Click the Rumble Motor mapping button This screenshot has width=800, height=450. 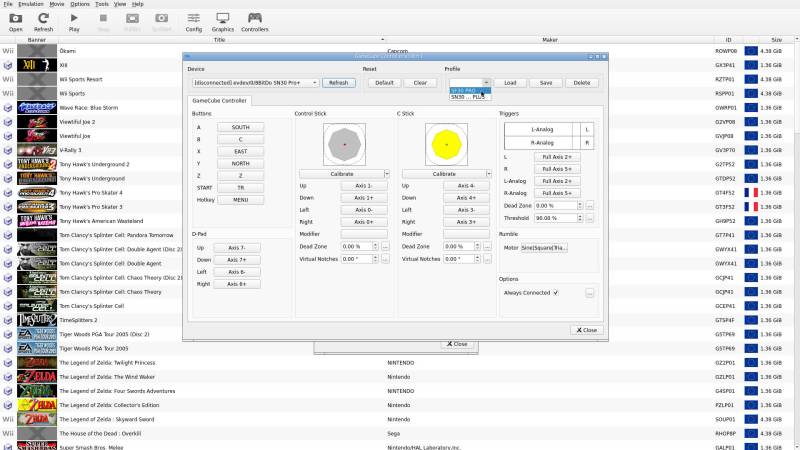(x=544, y=247)
